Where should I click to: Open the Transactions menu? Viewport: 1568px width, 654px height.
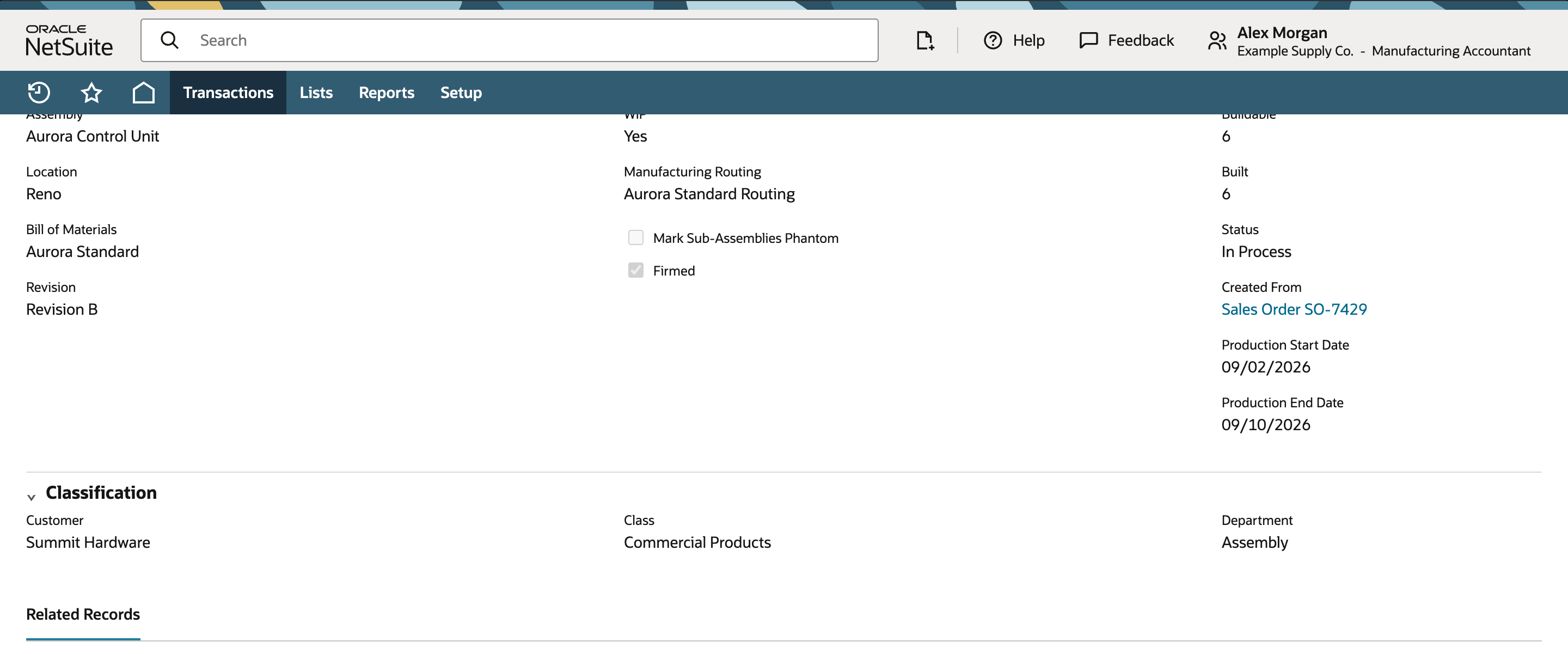[228, 93]
